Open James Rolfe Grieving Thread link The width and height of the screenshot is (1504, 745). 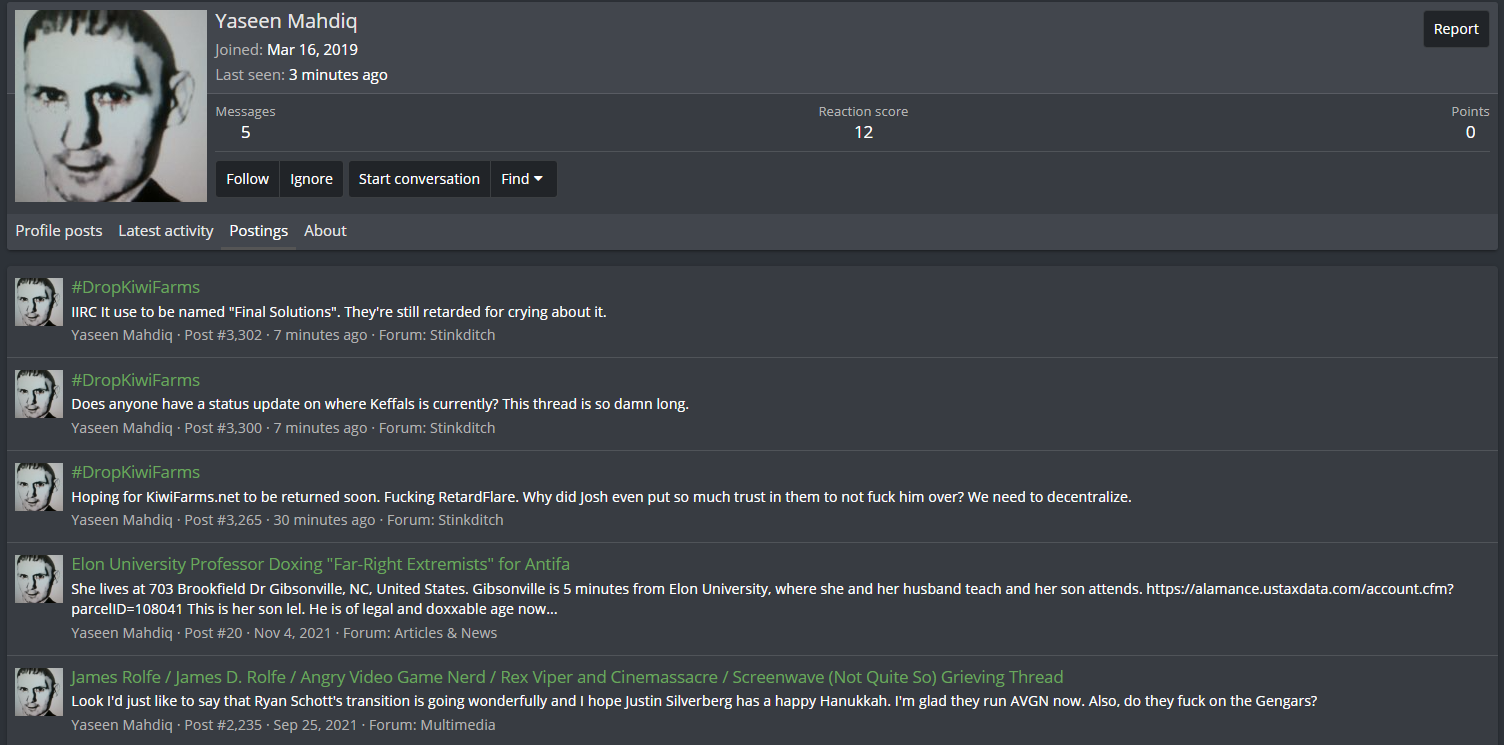coord(567,677)
